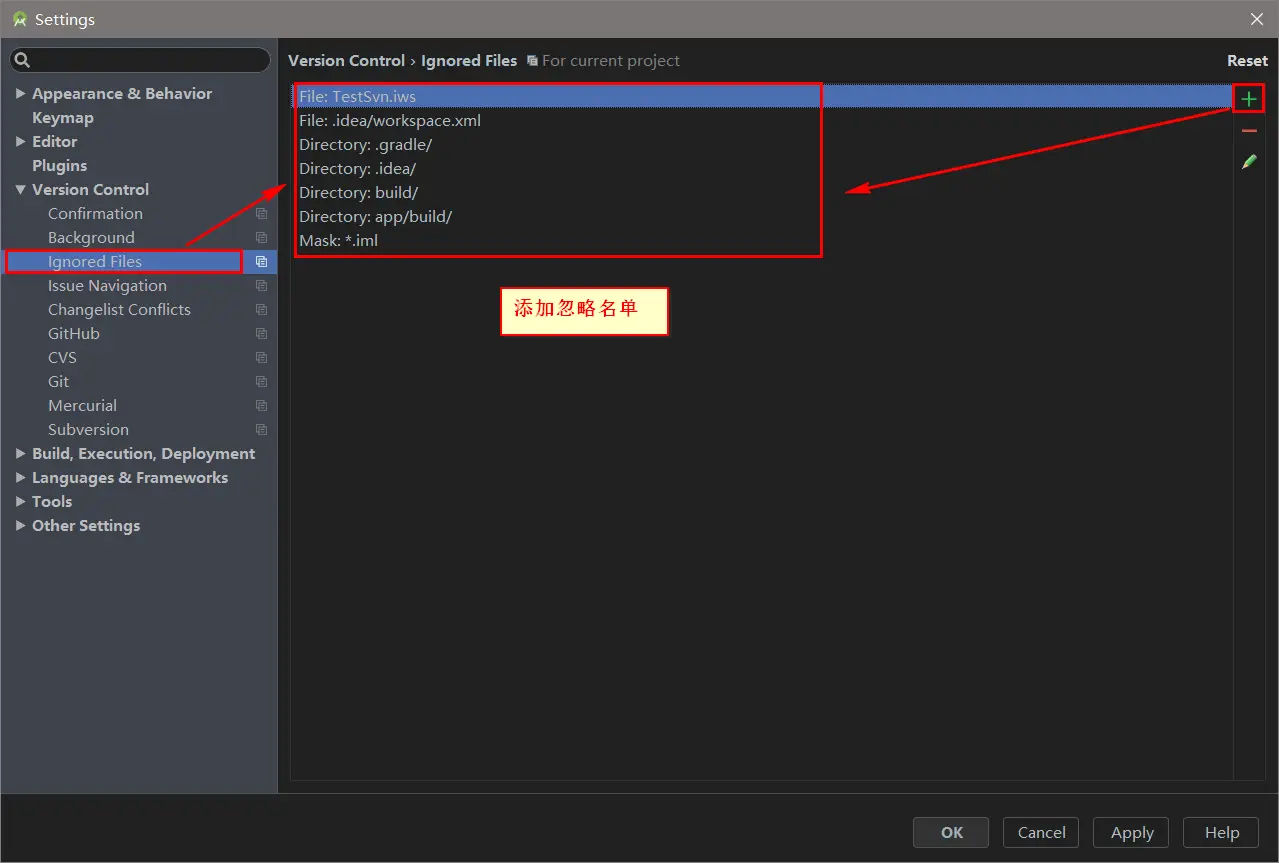
Task: Click the project icon beside CVS
Action: click(x=261, y=358)
